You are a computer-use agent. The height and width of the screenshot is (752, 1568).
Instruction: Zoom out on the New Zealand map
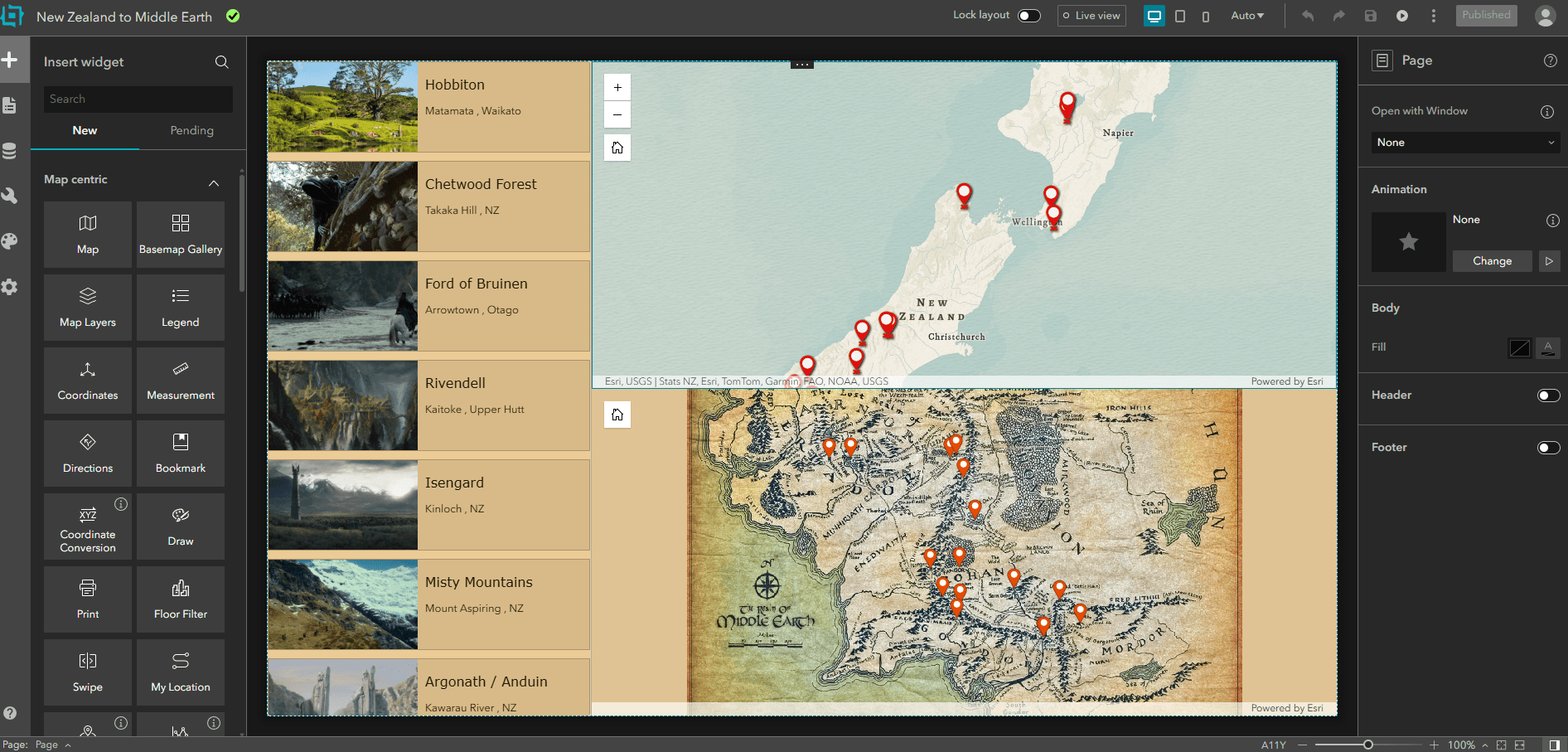[x=617, y=114]
